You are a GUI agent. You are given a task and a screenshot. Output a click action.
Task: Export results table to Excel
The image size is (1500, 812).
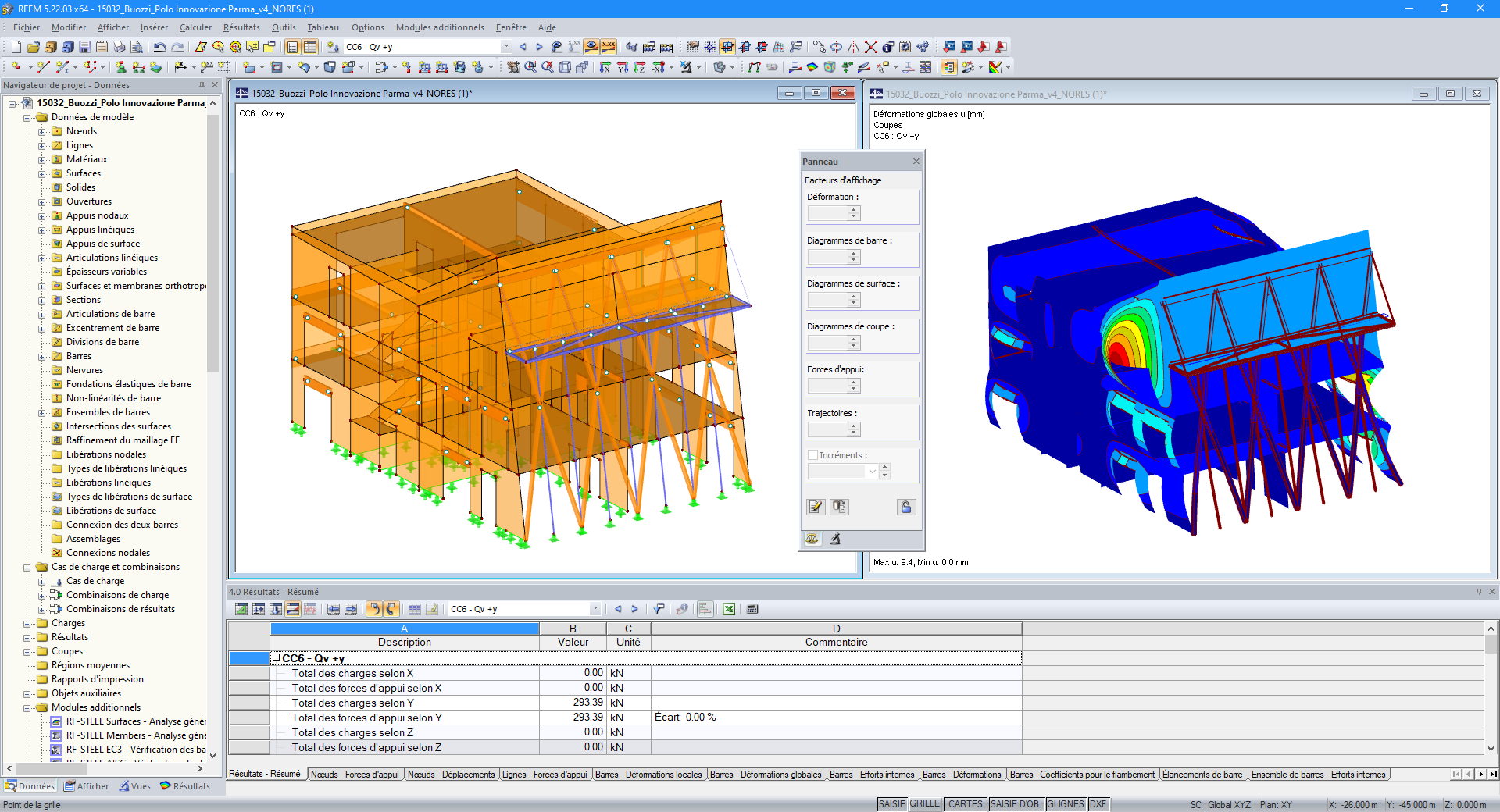729,609
